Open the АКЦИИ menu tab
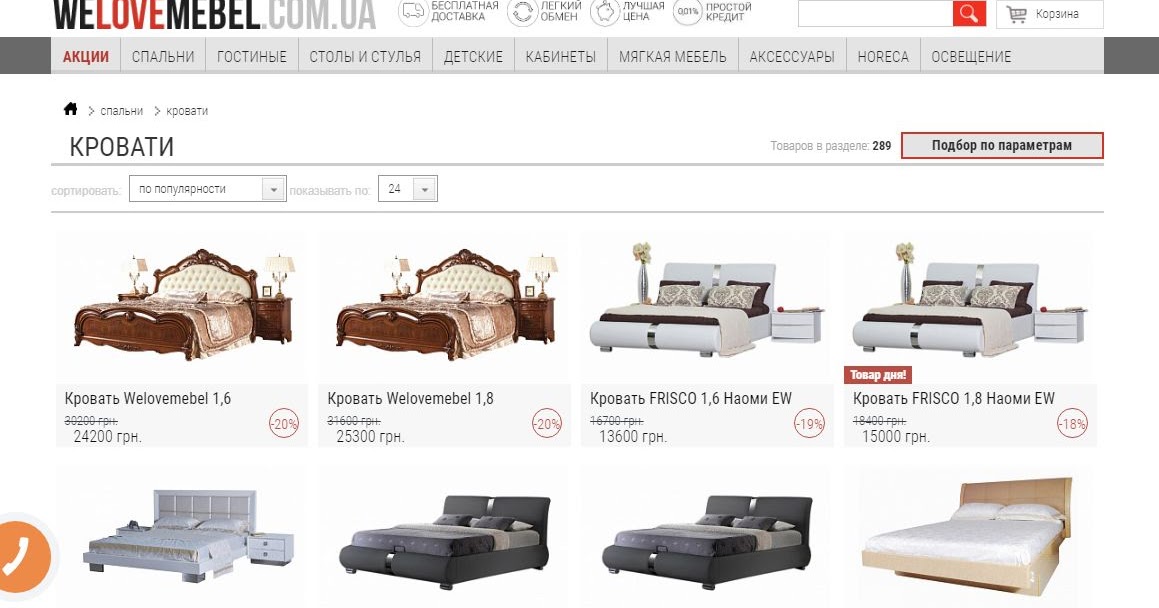 click(x=86, y=56)
